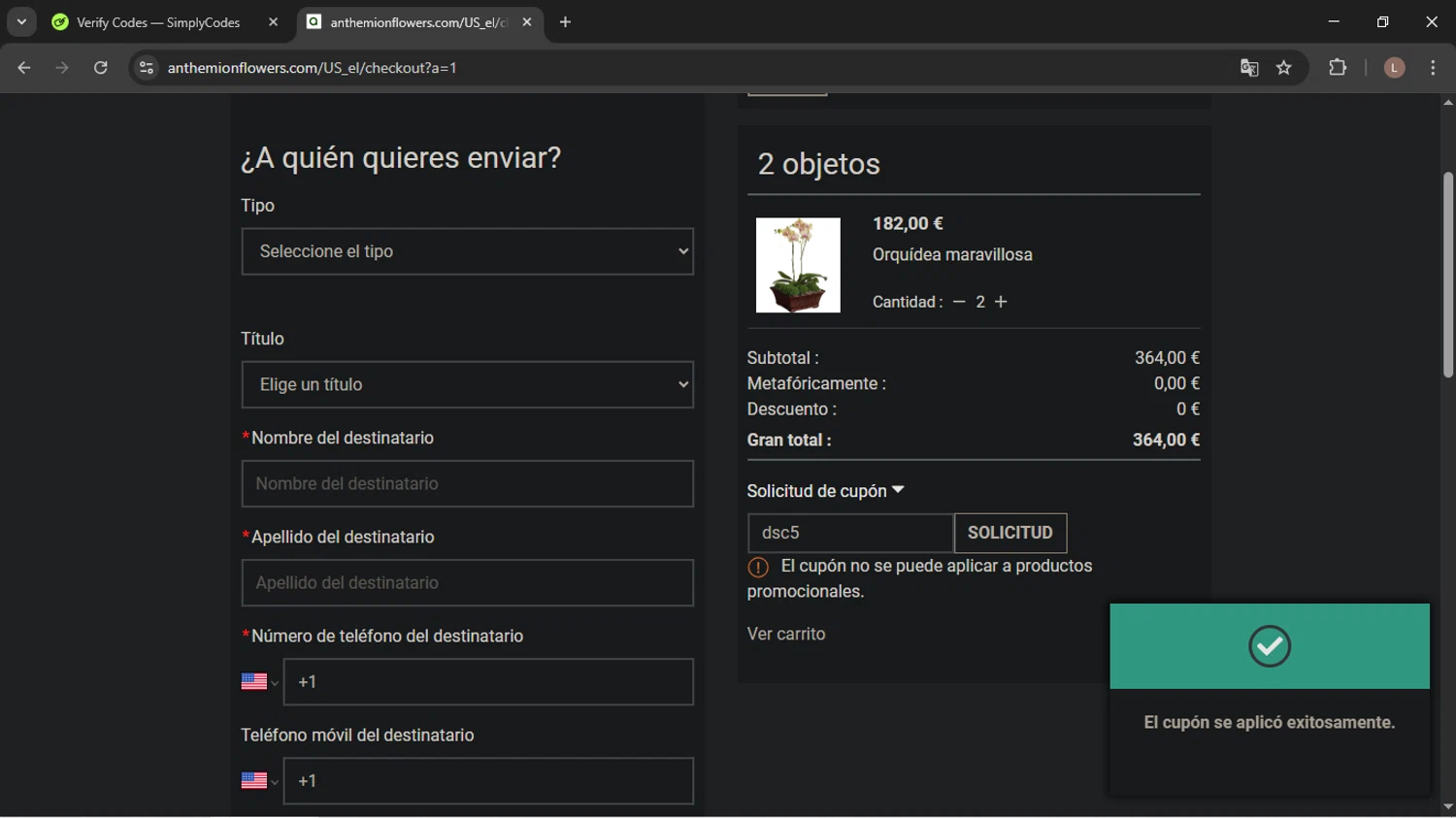
Task: Open the Ver carrito link
Action: [786, 634]
